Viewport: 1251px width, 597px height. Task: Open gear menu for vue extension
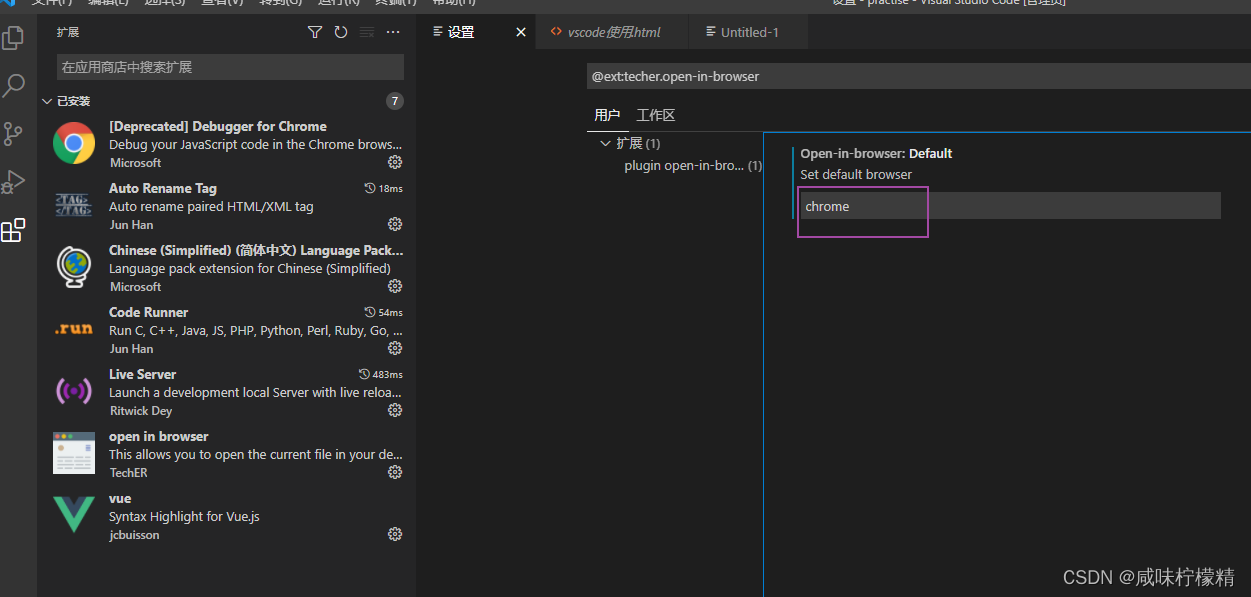395,534
